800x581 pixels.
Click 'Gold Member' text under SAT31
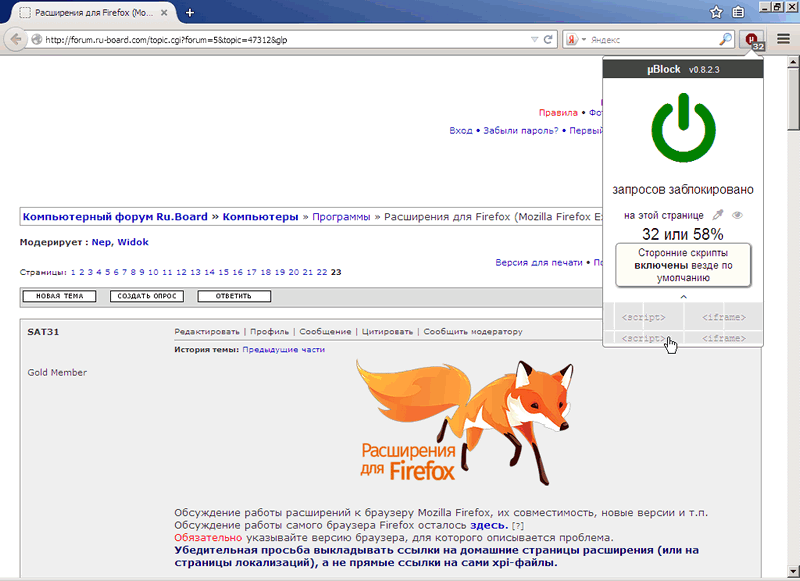[57, 373]
